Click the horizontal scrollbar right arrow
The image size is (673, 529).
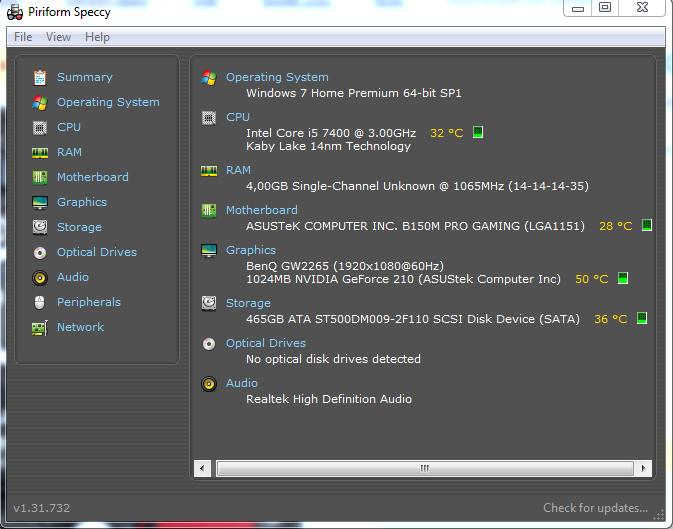point(643,468)
